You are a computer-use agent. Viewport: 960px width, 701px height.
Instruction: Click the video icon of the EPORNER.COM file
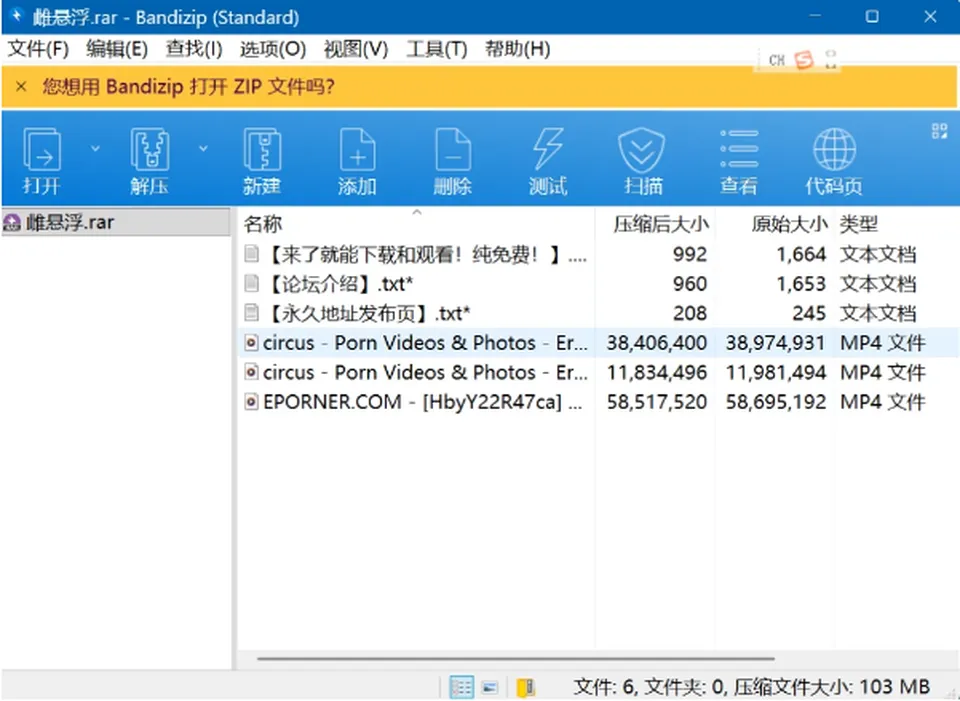click(251, 402)
